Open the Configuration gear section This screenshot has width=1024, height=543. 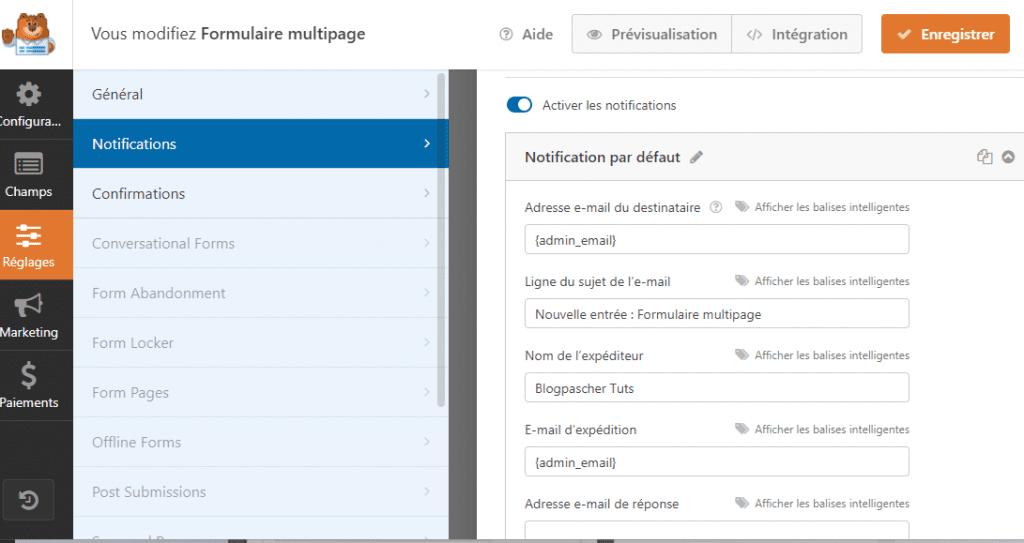click(x=28, y=105)
